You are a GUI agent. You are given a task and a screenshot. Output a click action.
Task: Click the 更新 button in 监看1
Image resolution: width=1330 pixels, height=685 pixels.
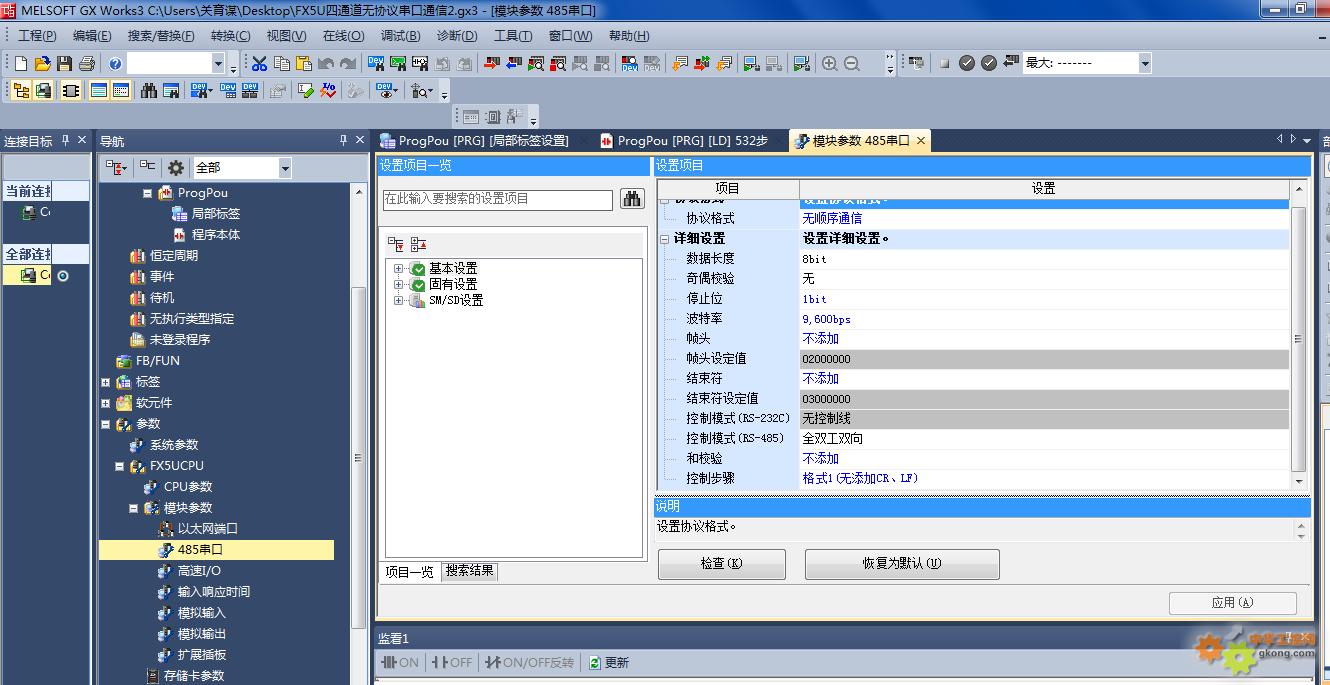point(608,662)
